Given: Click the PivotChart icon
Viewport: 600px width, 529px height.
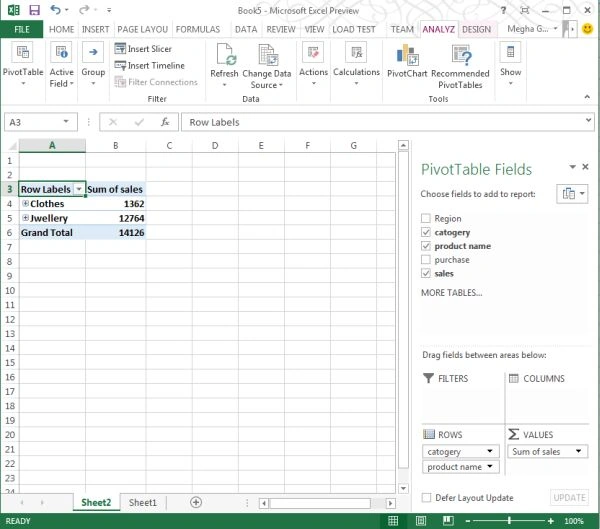Looking at the screenshot, I should (407, 55).
